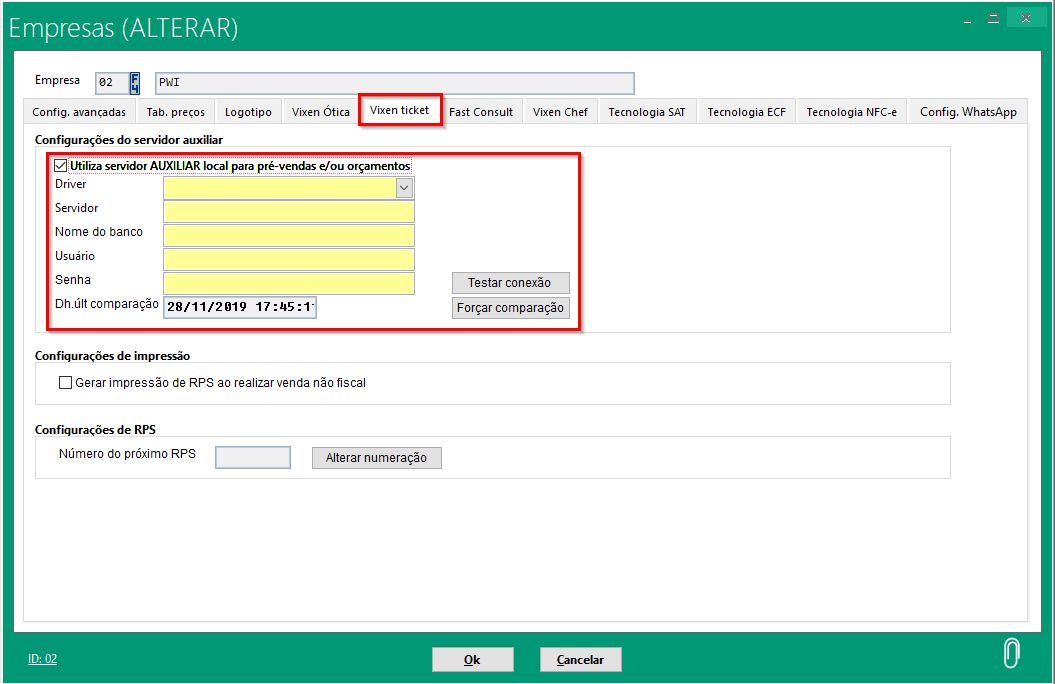The image size is (1055, 684).
Task: Go to the Logotipo tab
Action: coord(248,112)
